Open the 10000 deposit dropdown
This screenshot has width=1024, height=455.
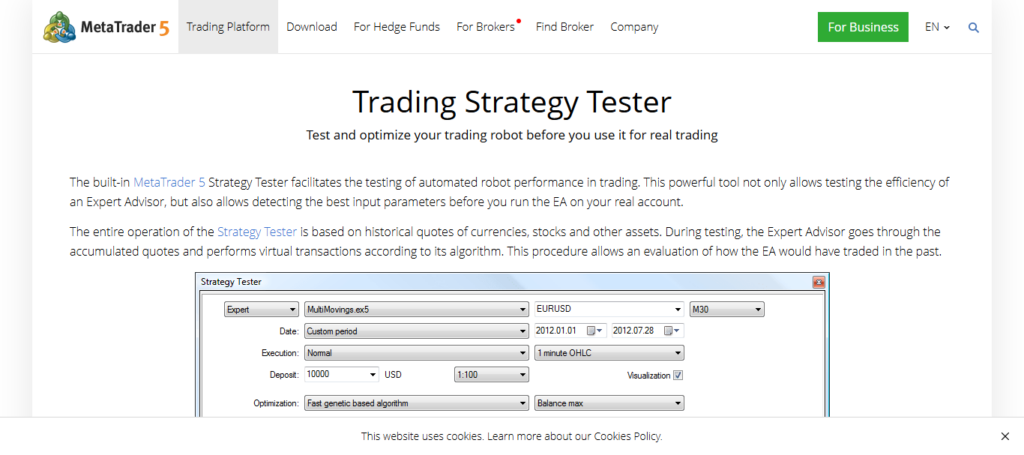(x=342, y=375)
